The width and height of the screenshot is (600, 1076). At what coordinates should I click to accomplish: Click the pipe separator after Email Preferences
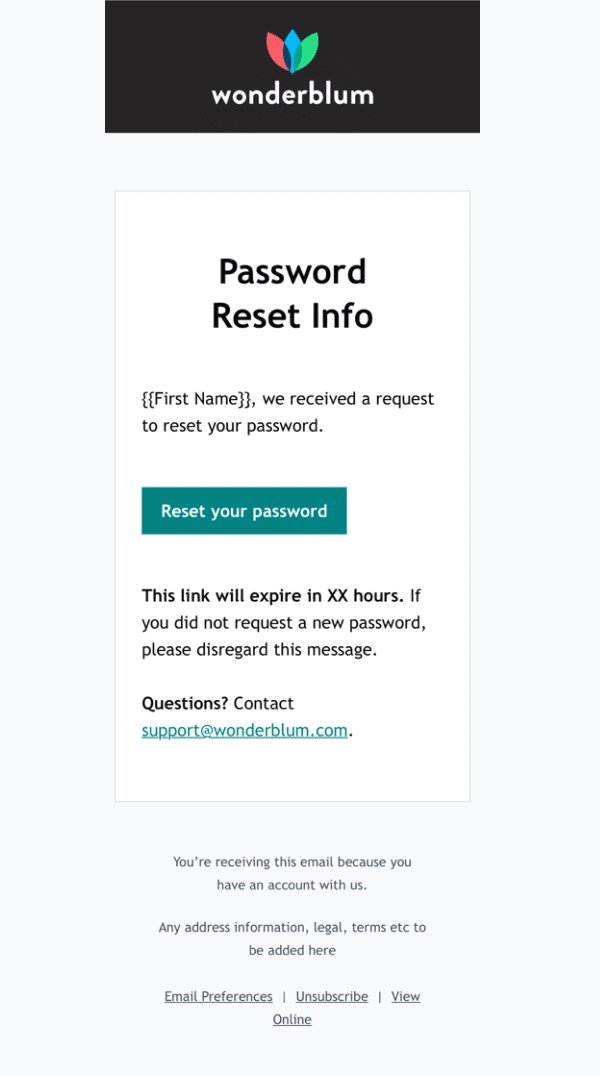284,997
